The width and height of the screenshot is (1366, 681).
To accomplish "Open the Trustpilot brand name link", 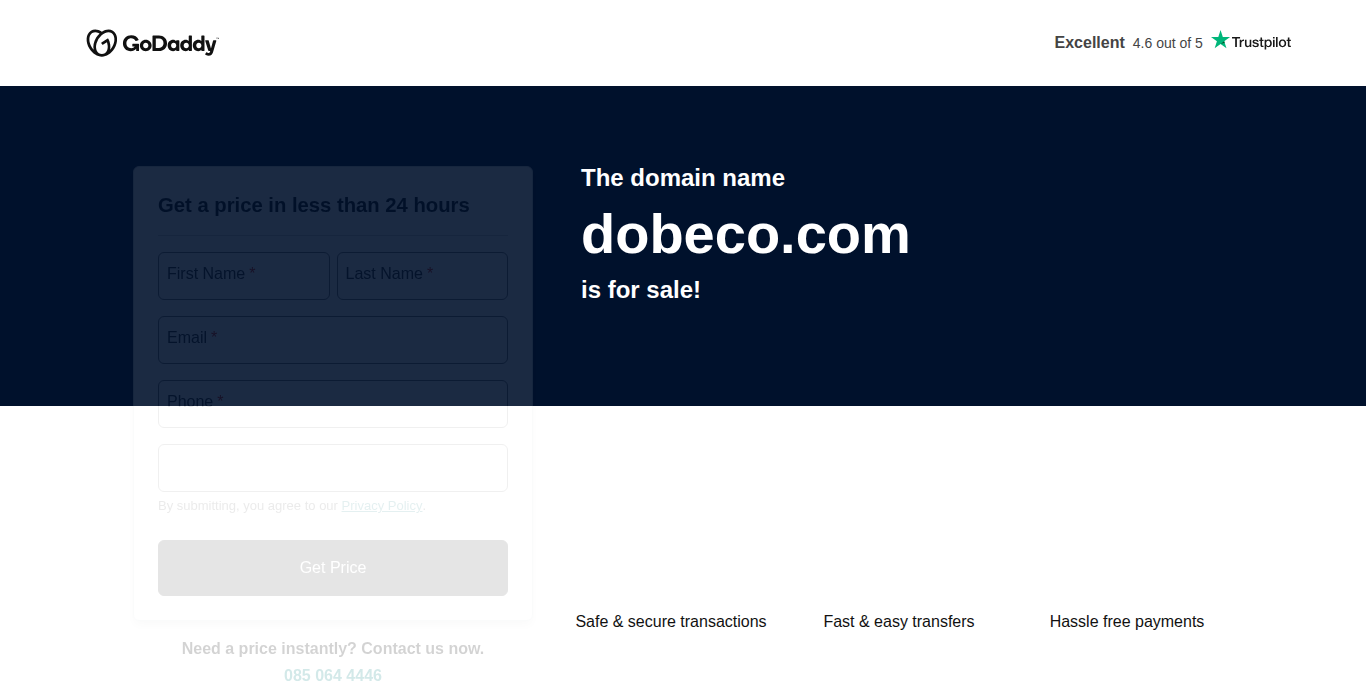I will (1261, 42).
